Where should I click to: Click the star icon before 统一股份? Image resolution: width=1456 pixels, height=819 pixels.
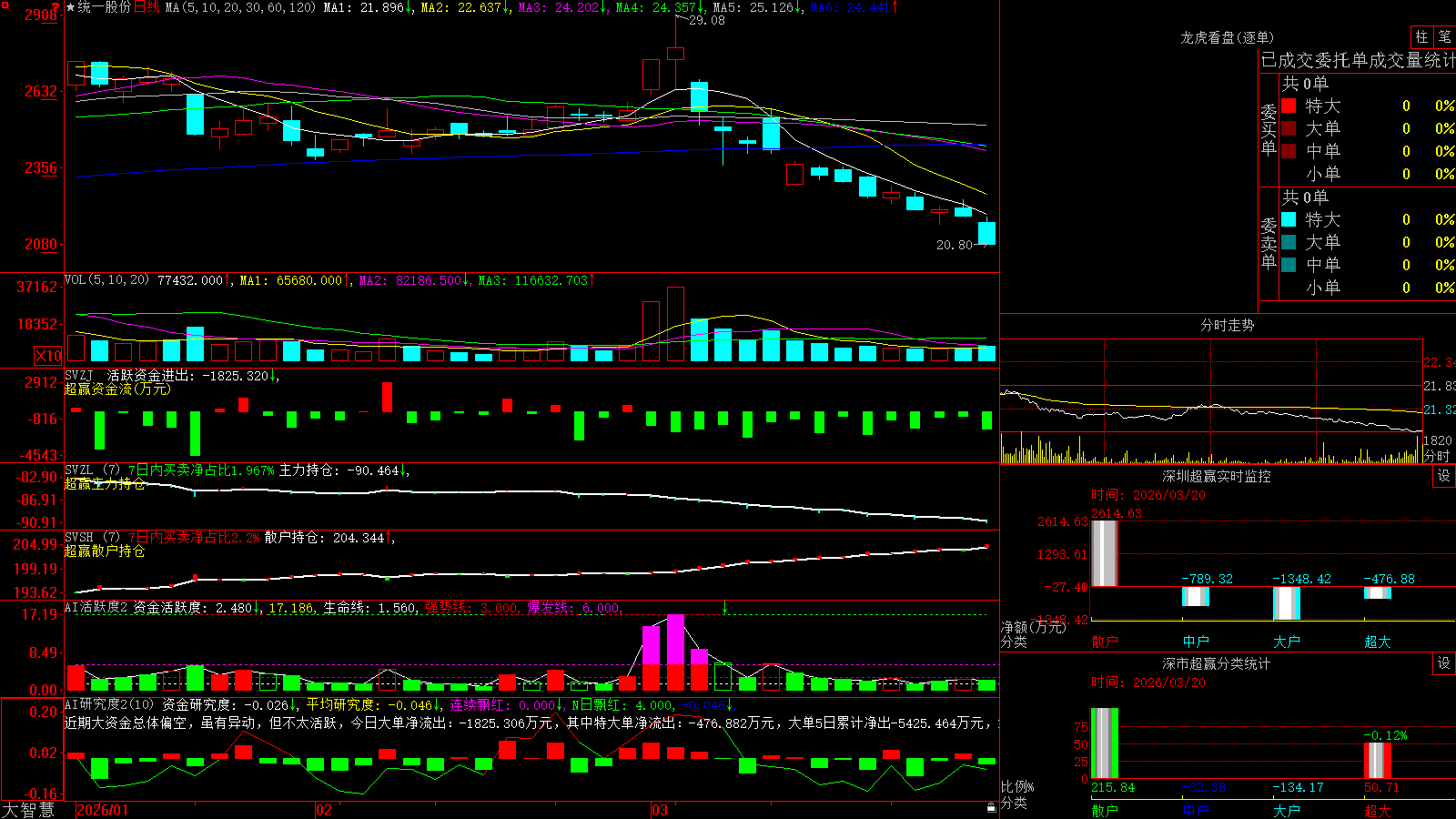[x=70, y=7]
